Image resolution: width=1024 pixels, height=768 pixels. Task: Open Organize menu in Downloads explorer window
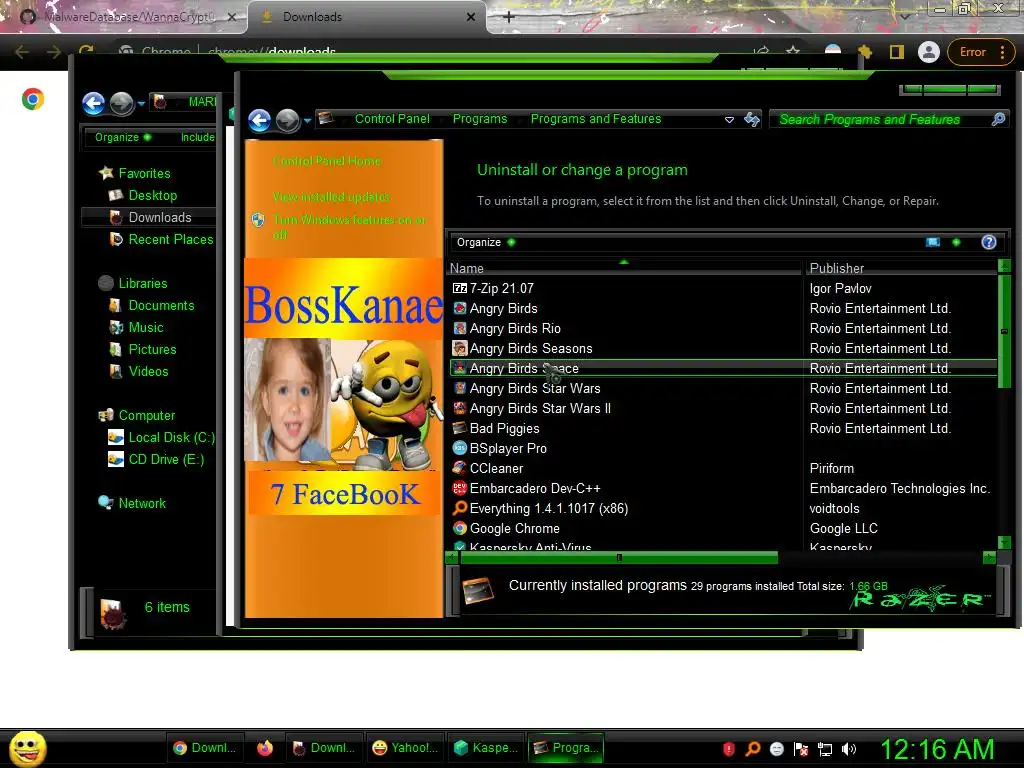pos(123,137)
